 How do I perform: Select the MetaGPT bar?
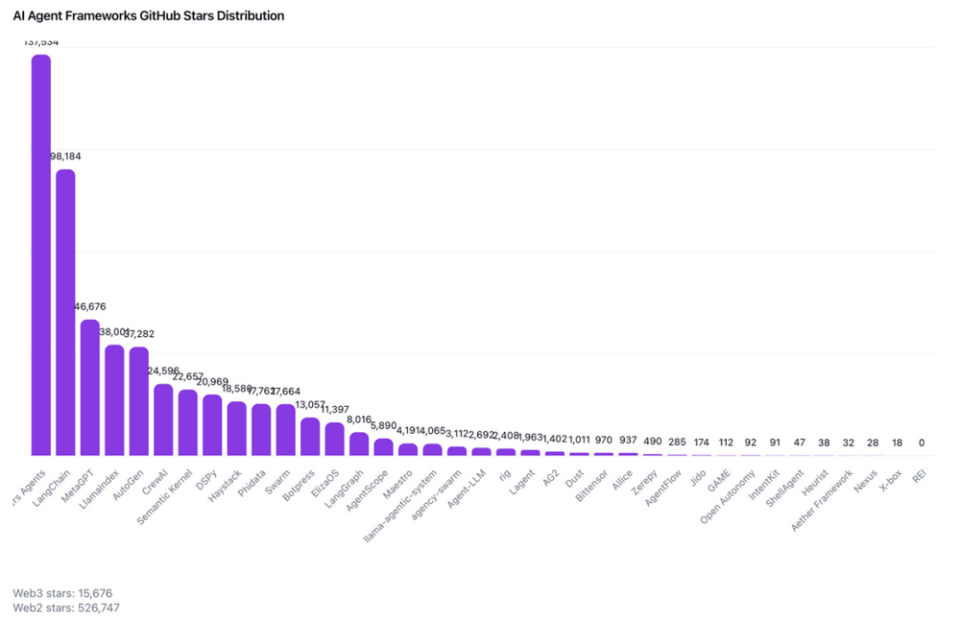[90, 388]
